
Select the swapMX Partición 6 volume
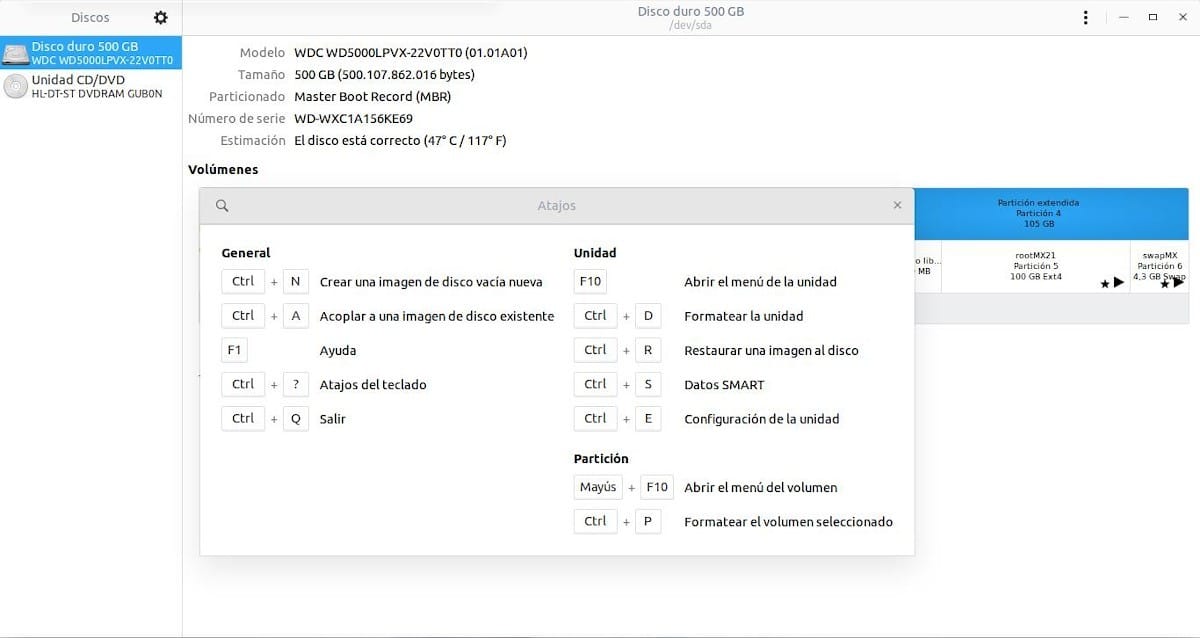(x=1159, y=266)
